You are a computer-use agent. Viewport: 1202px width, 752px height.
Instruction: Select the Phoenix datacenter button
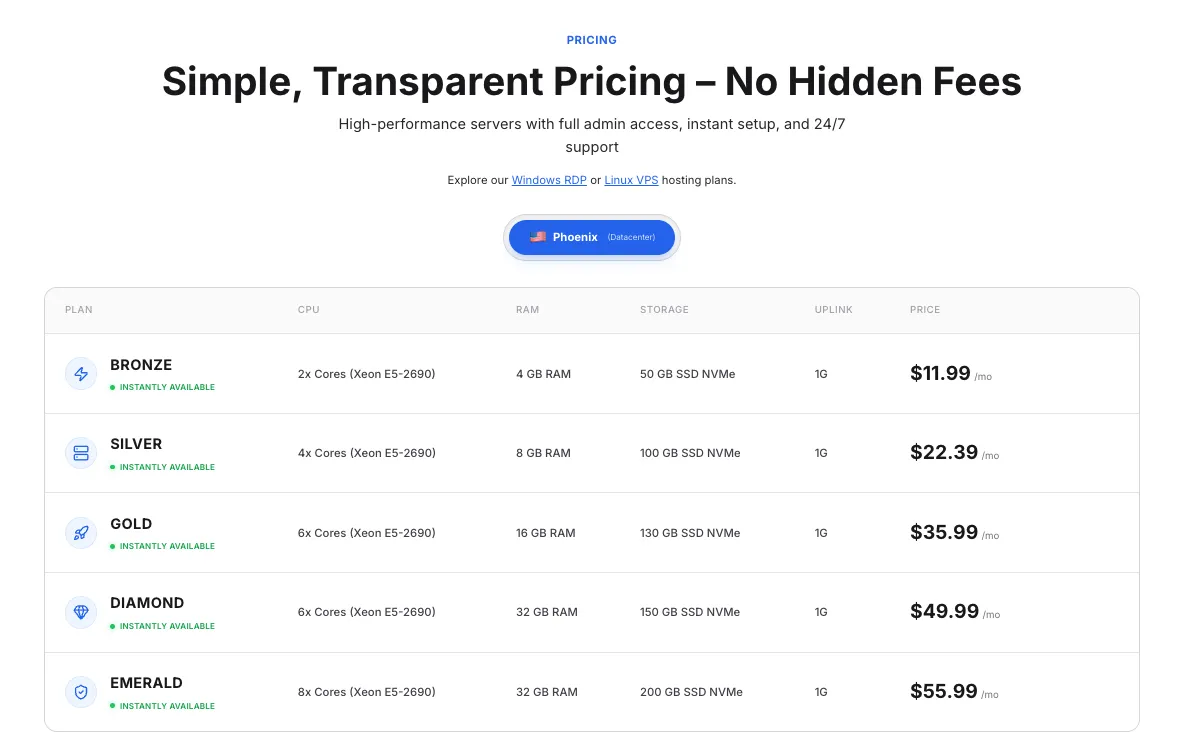point(592,237)
